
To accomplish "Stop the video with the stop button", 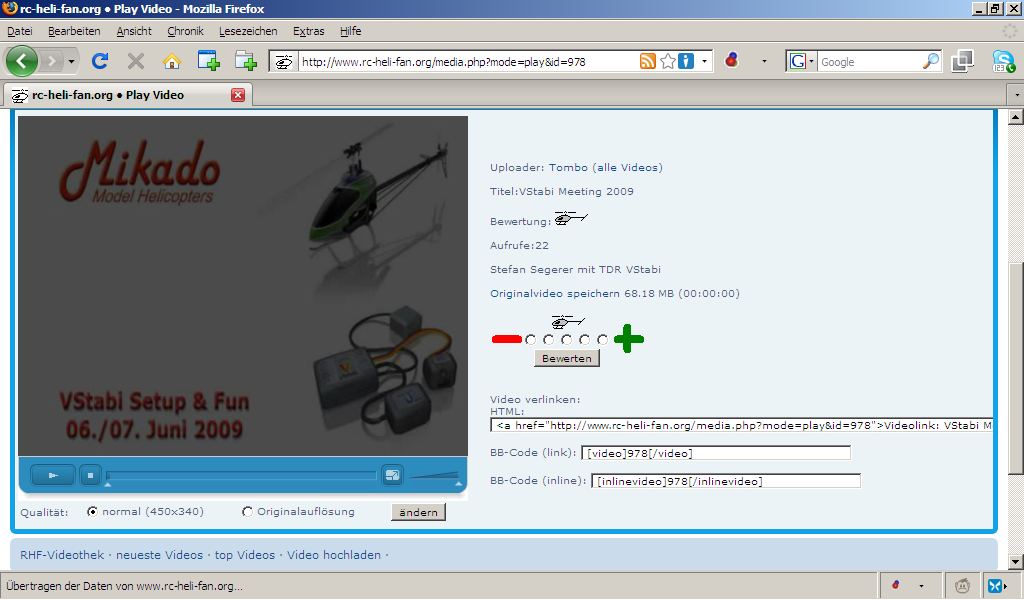I will click(90, 475).
